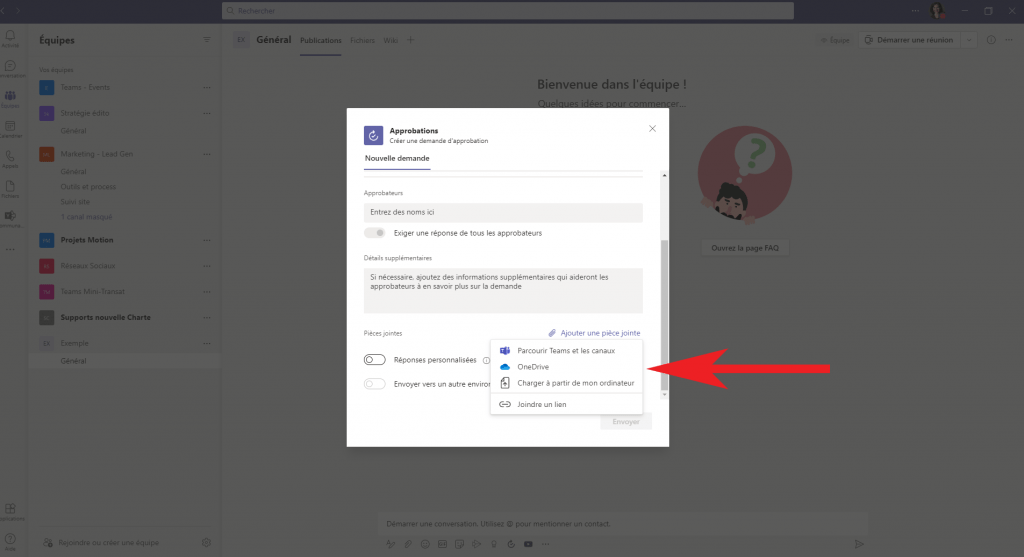Choose Charger à partir de mon ordinateur
This screenshot has height=557, width=1024.
(566, 383)
